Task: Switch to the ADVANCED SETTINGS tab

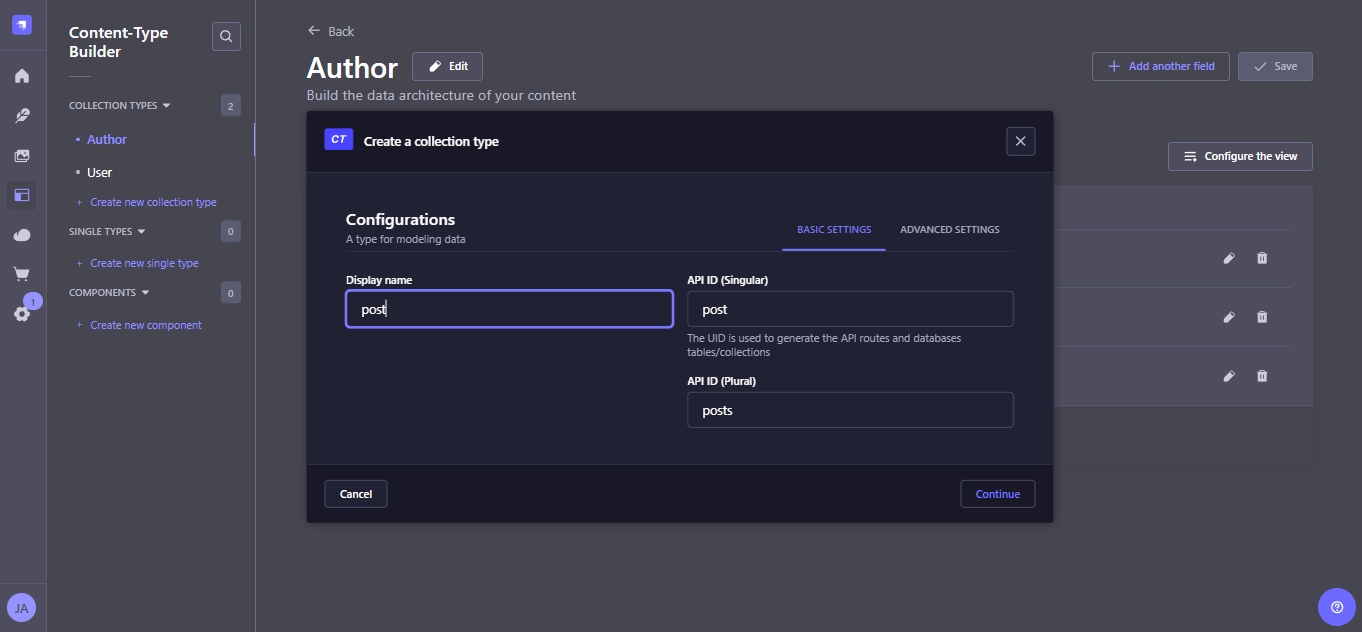Action: tap(948, 229)
